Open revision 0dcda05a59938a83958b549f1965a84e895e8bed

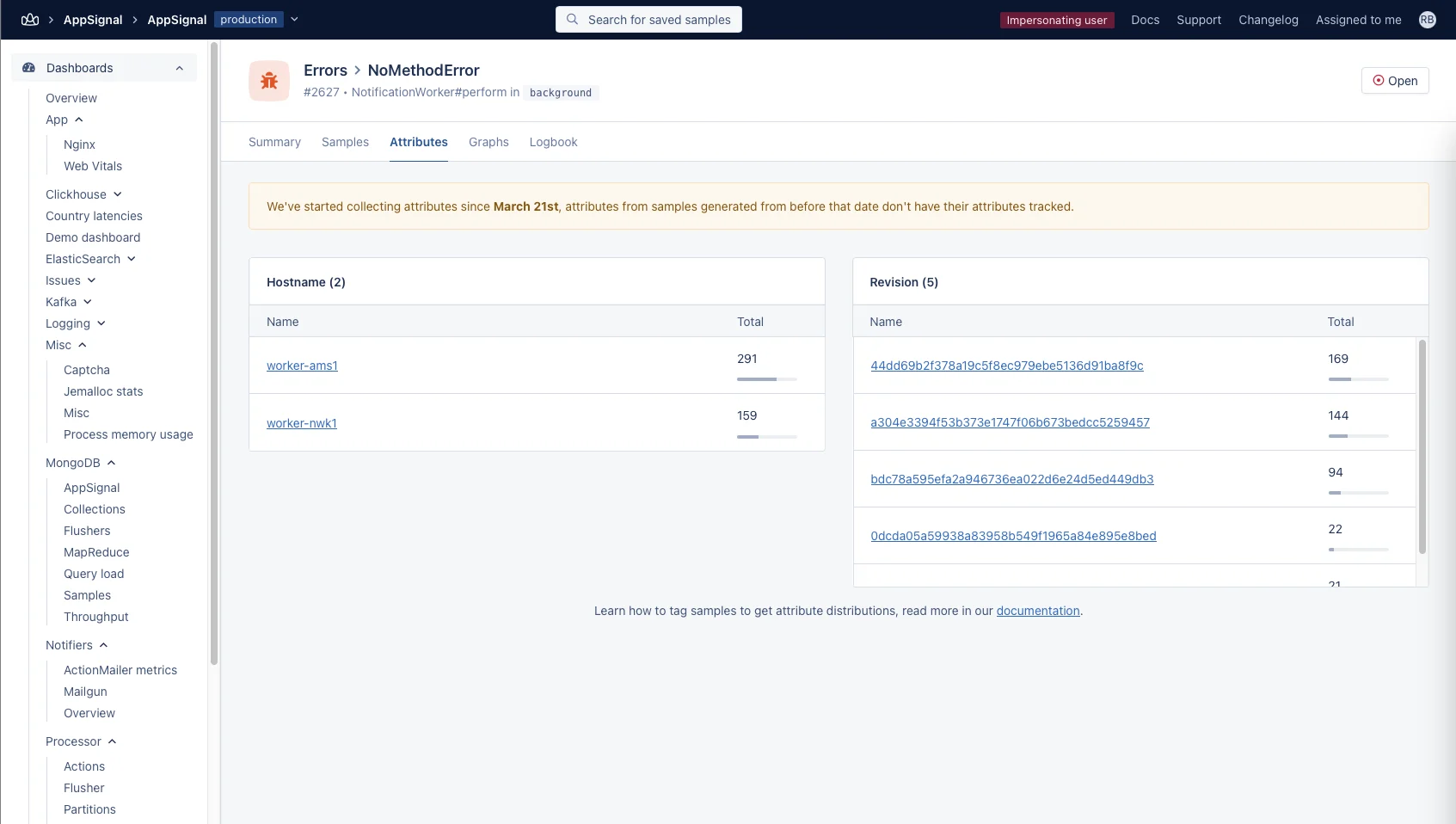coord(1013,536)
